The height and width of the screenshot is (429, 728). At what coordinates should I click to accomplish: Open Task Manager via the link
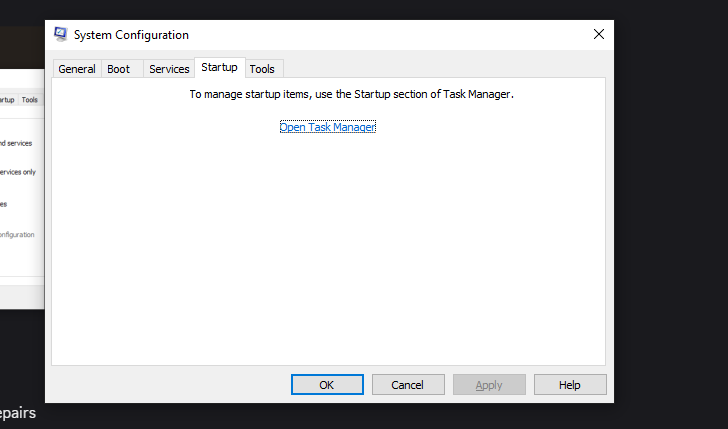[x=327, y=127]
